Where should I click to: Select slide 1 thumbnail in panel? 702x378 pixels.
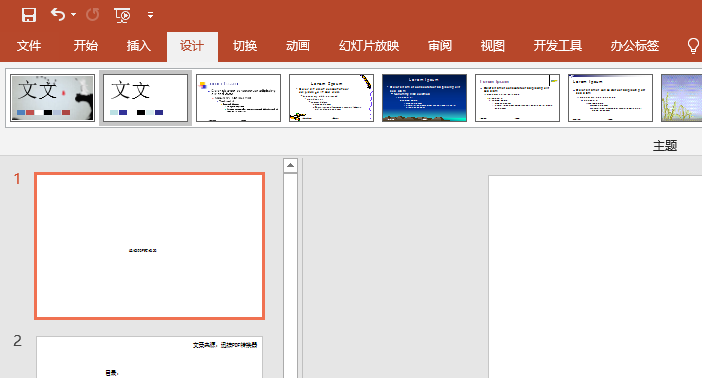pos(150,246)
